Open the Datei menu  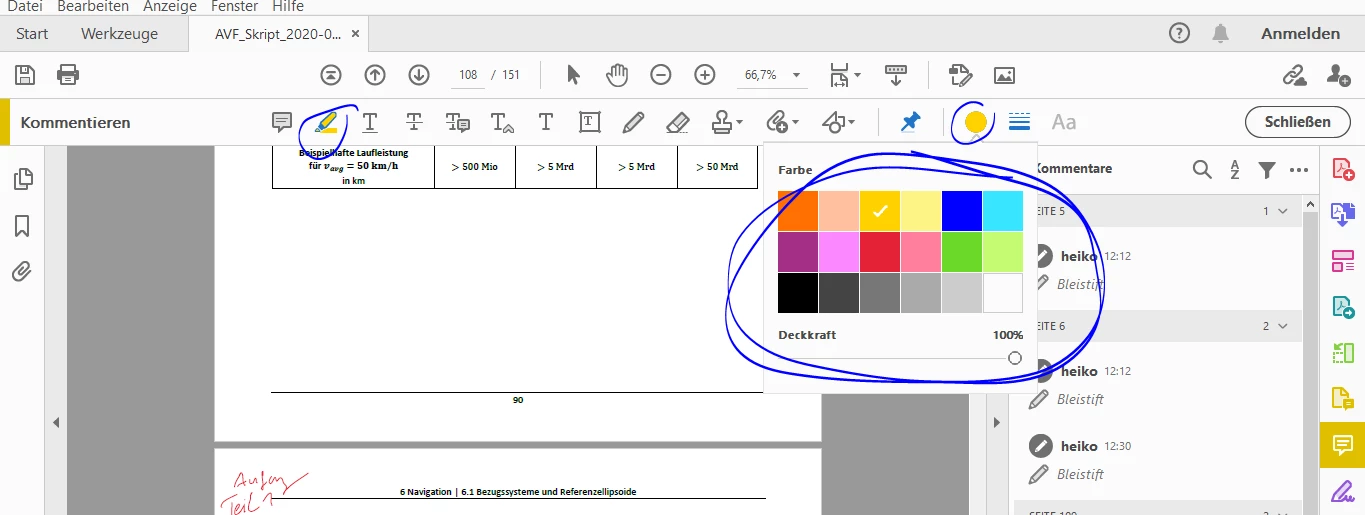point(25,6)
